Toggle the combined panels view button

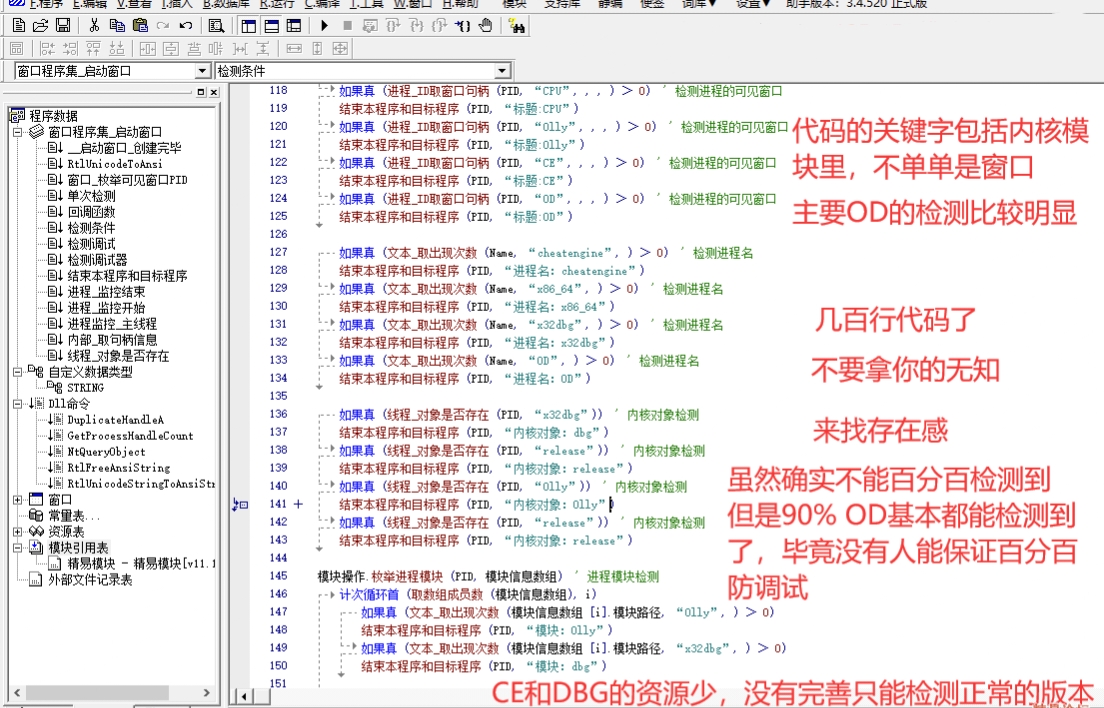click(x=294, y=26)
